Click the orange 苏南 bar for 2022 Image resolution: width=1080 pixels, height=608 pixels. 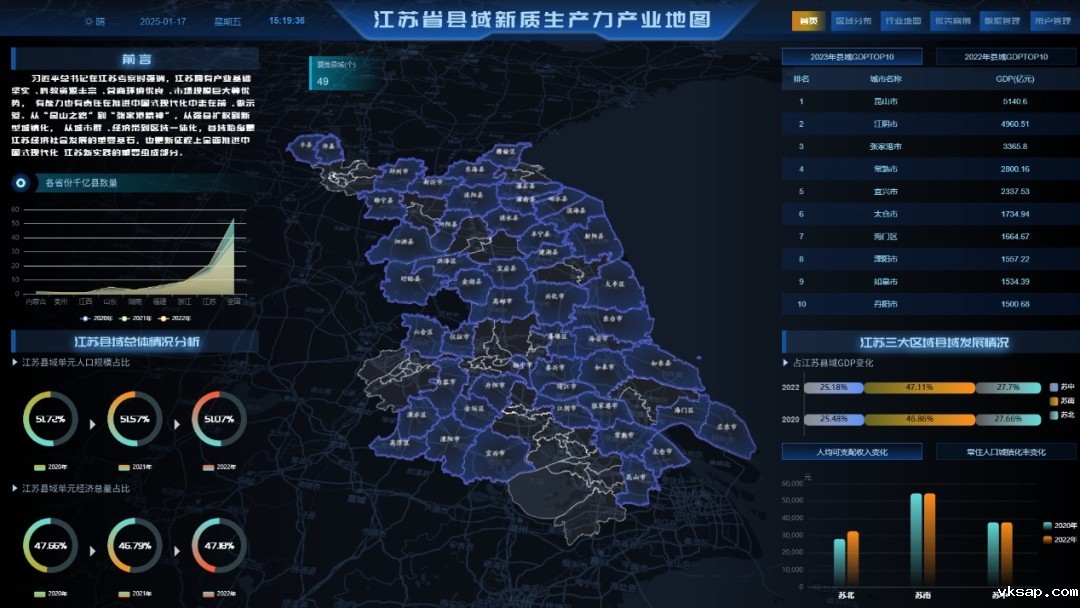tap(930, 538)
